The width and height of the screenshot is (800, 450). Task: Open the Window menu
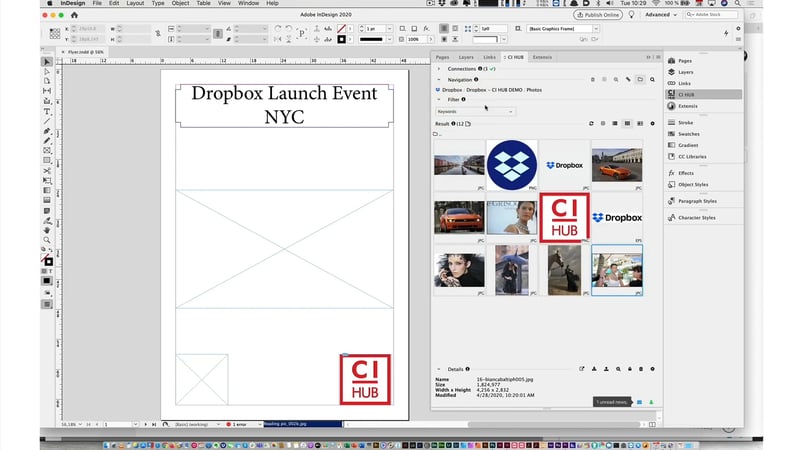coord(248,3)
